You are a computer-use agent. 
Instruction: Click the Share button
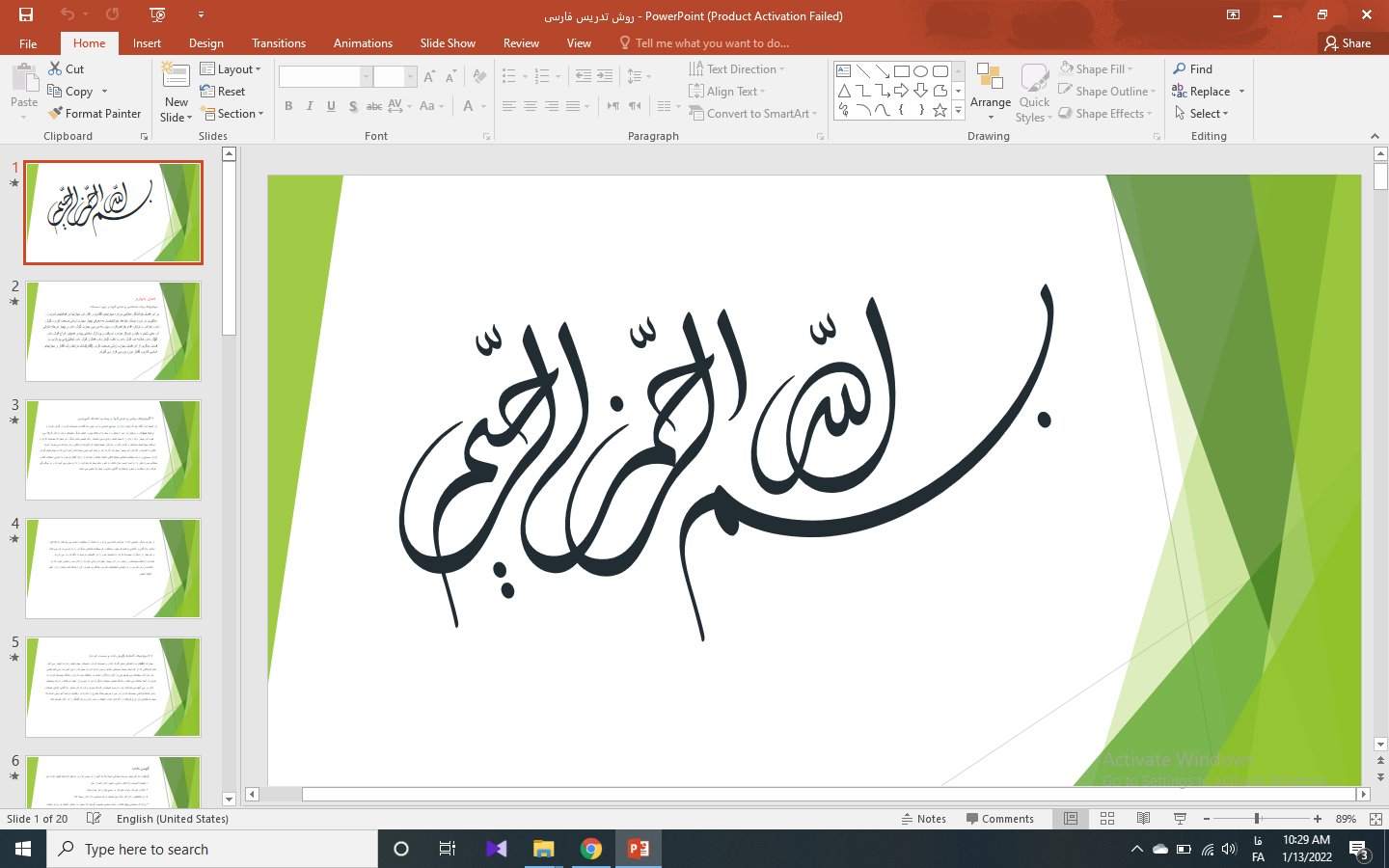pyautogui.click(x=1348, y=43)
